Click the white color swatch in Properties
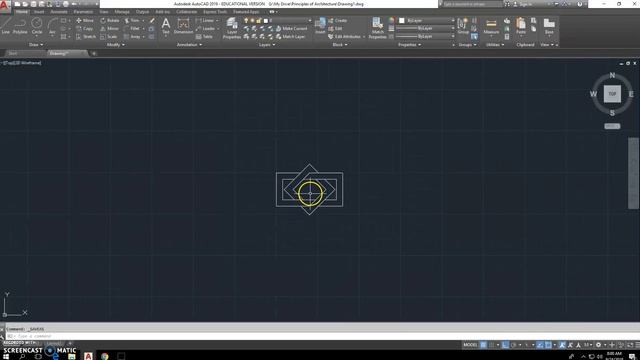This screenshot has width=640, height=360. coord(402,20)
